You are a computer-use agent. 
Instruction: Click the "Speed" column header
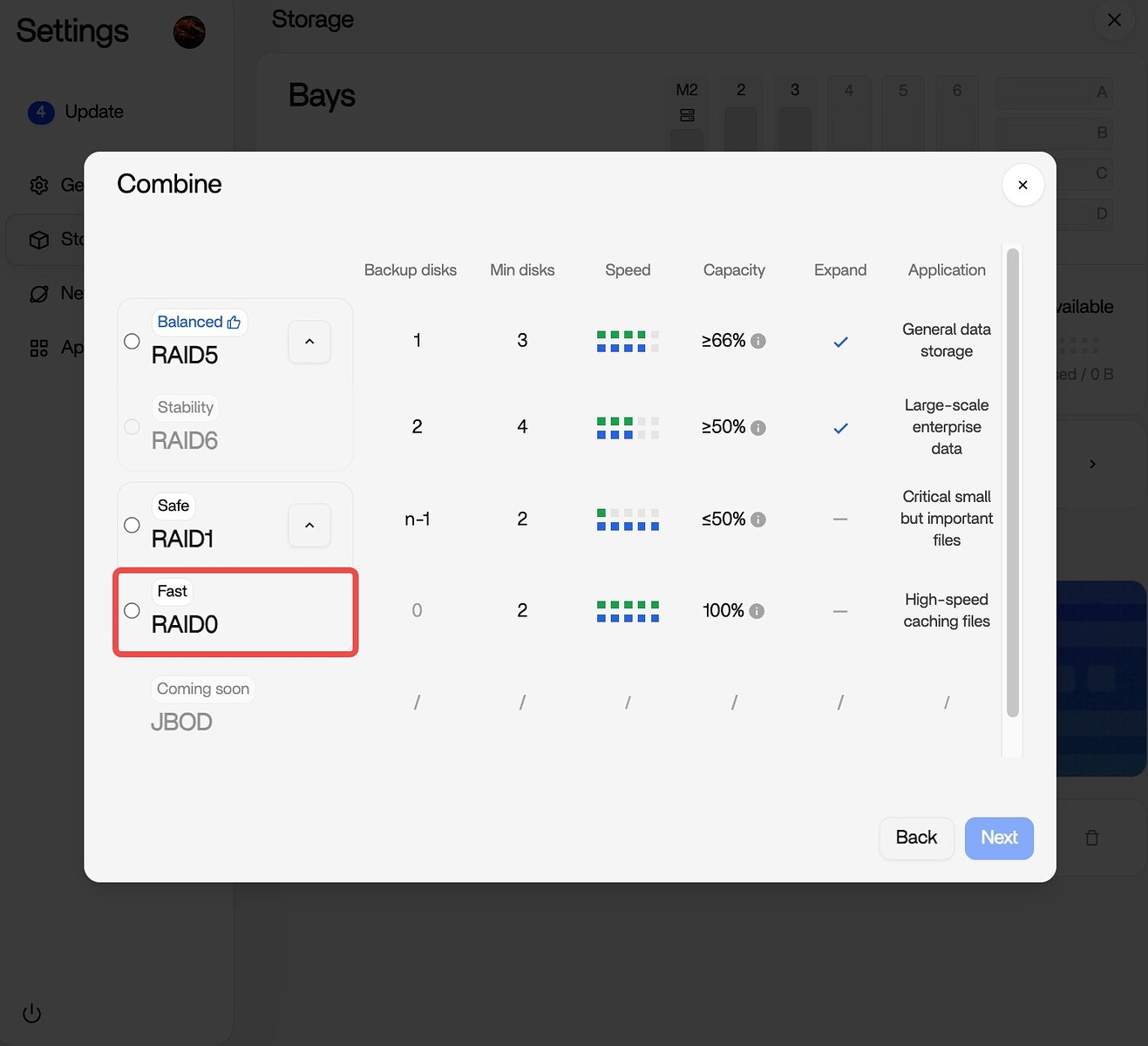(x=628, y=270)
